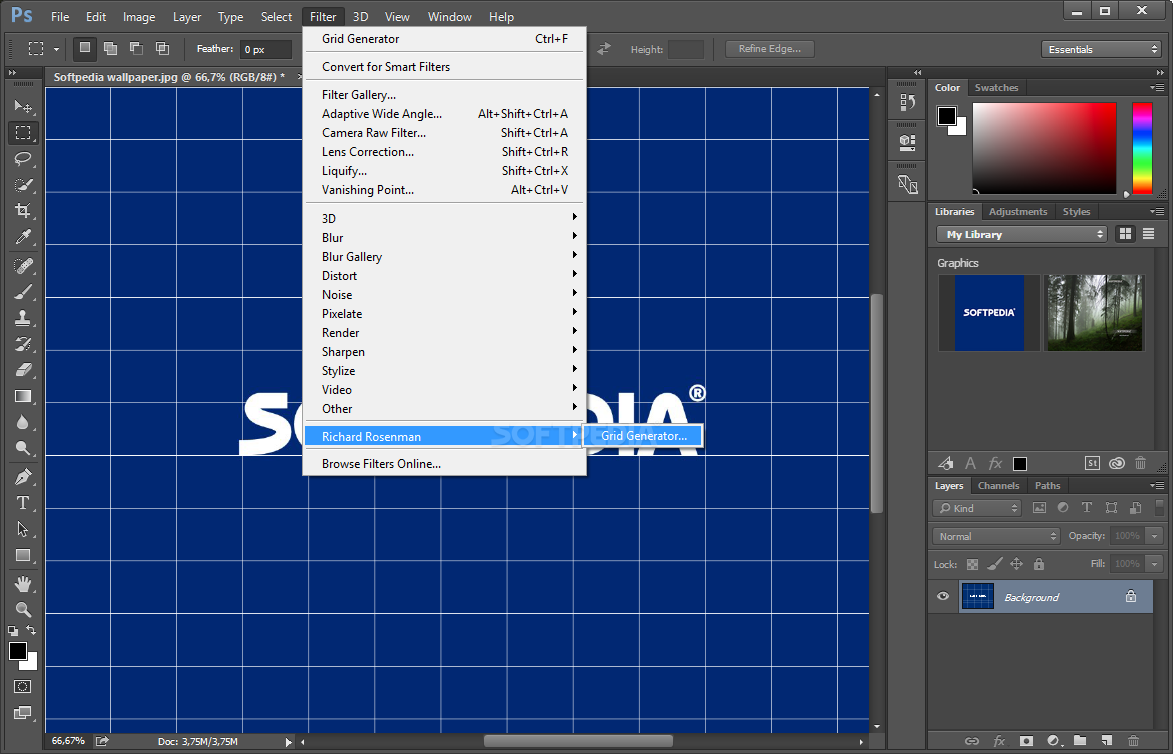The image size is (1173, 754).
Task: Expand the Fill slider arrow
Action: [1154, 564]
